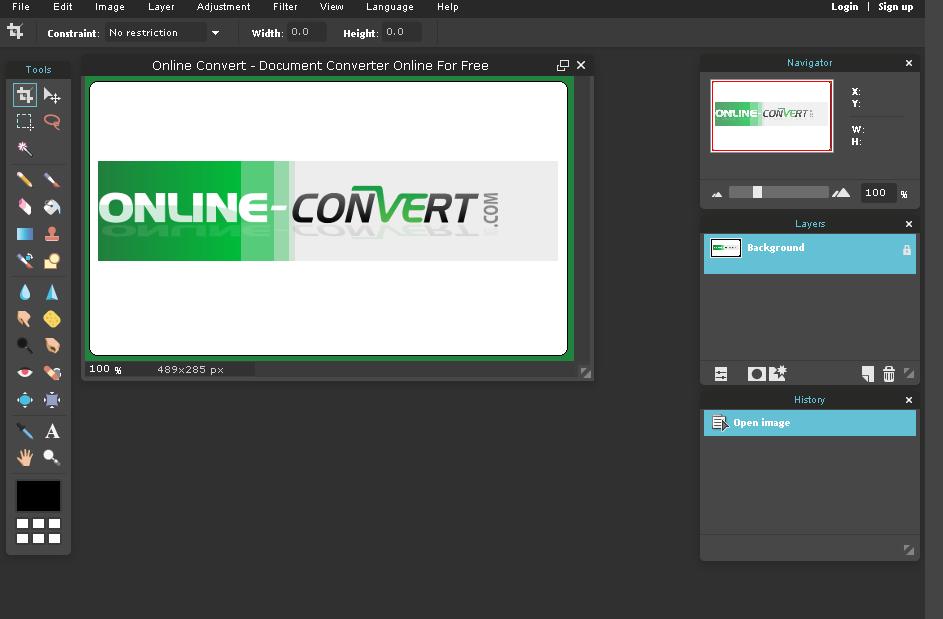This screenshot has width=943, height=619.
Task: Open the Edit menu
Action: (x=63, y=7)
